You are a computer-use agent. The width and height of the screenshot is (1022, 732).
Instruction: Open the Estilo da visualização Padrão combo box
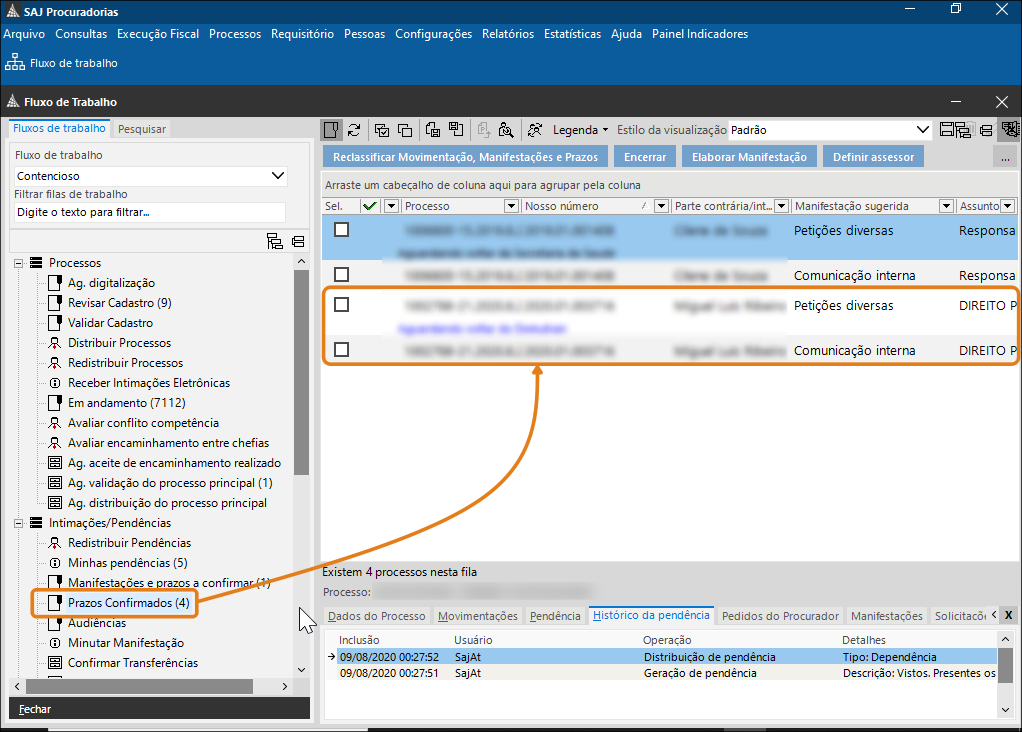coord(923,130)
